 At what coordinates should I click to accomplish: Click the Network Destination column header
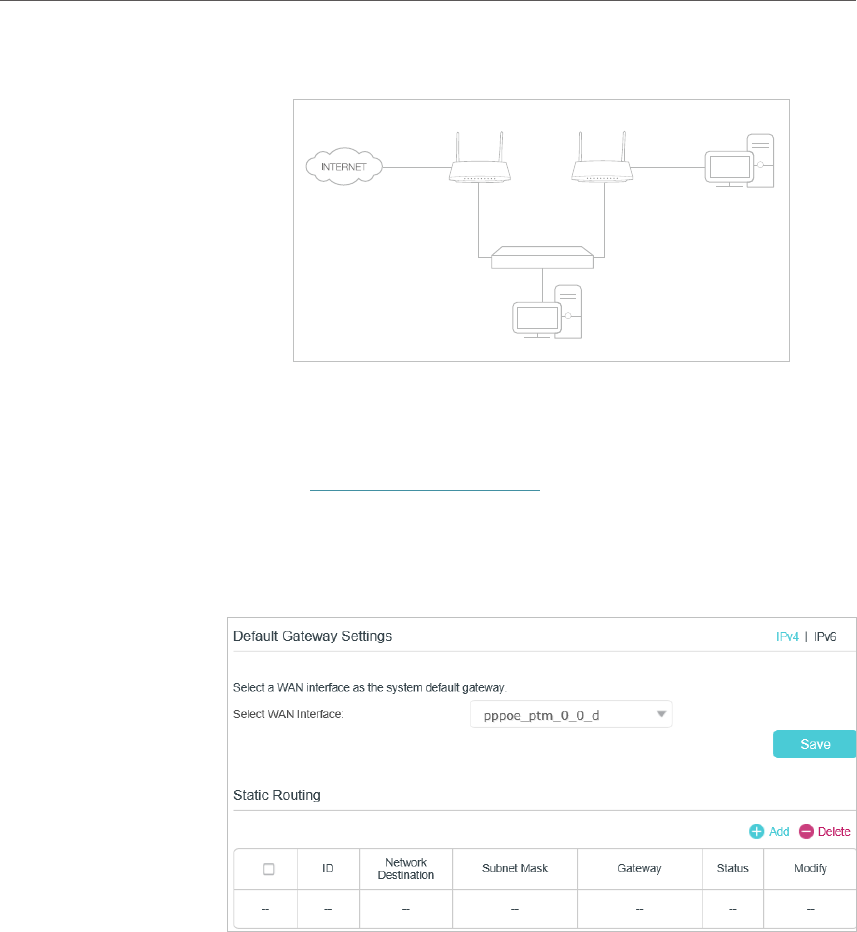tap(405, 869)
